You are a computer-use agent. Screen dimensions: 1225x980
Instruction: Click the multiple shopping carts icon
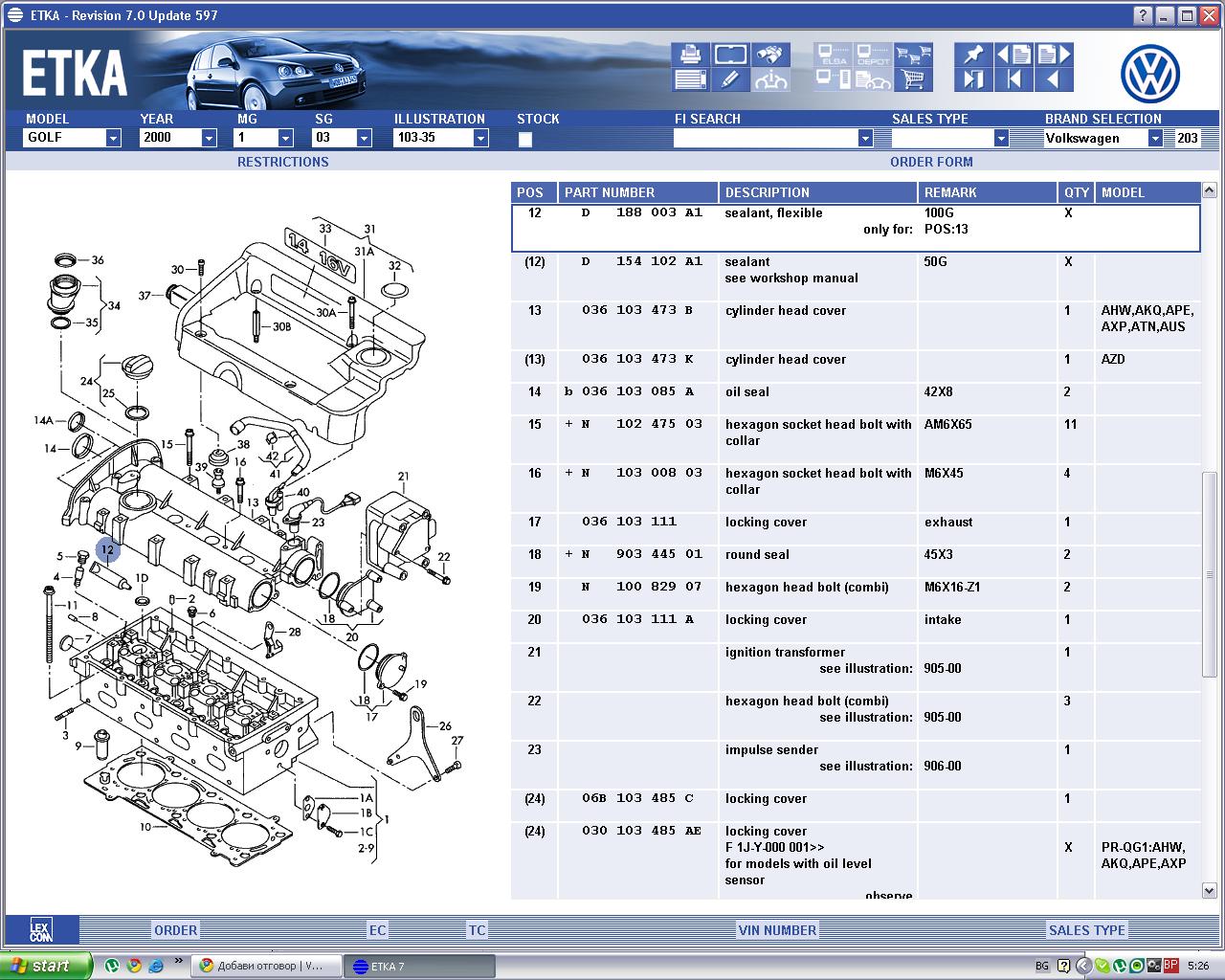[x=914, y=55]
